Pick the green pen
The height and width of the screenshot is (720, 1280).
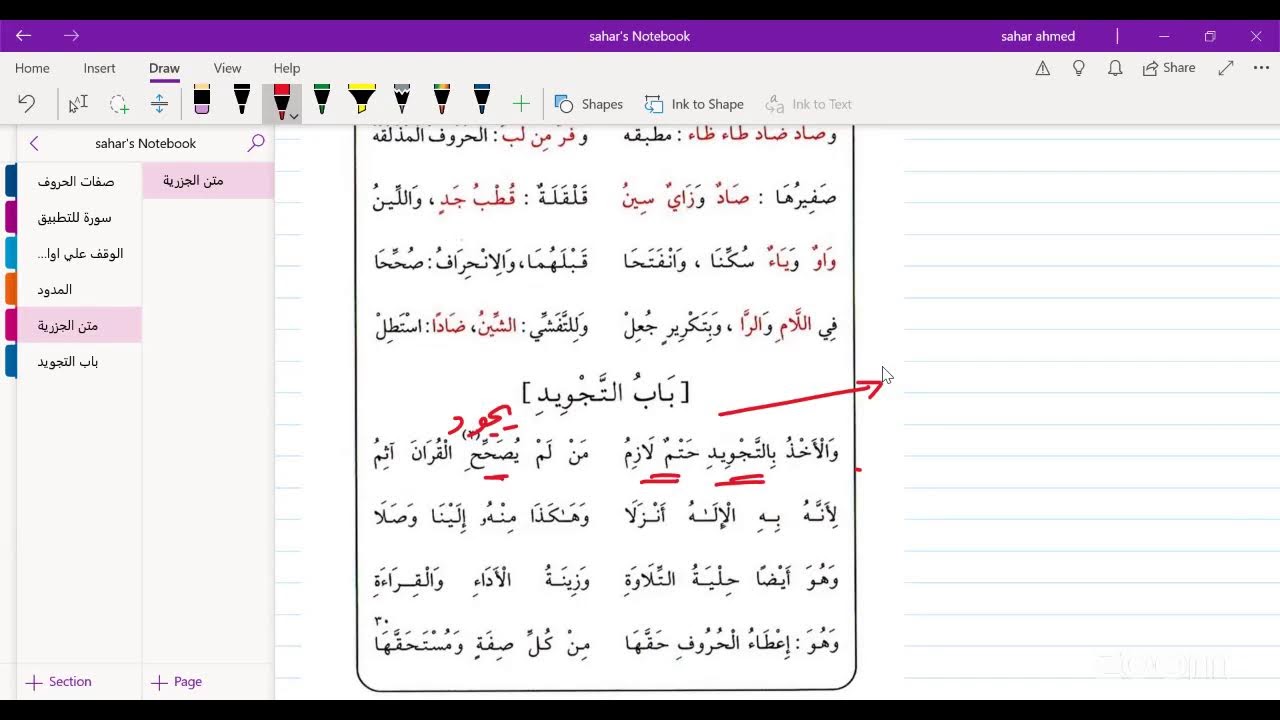point(322,100)
